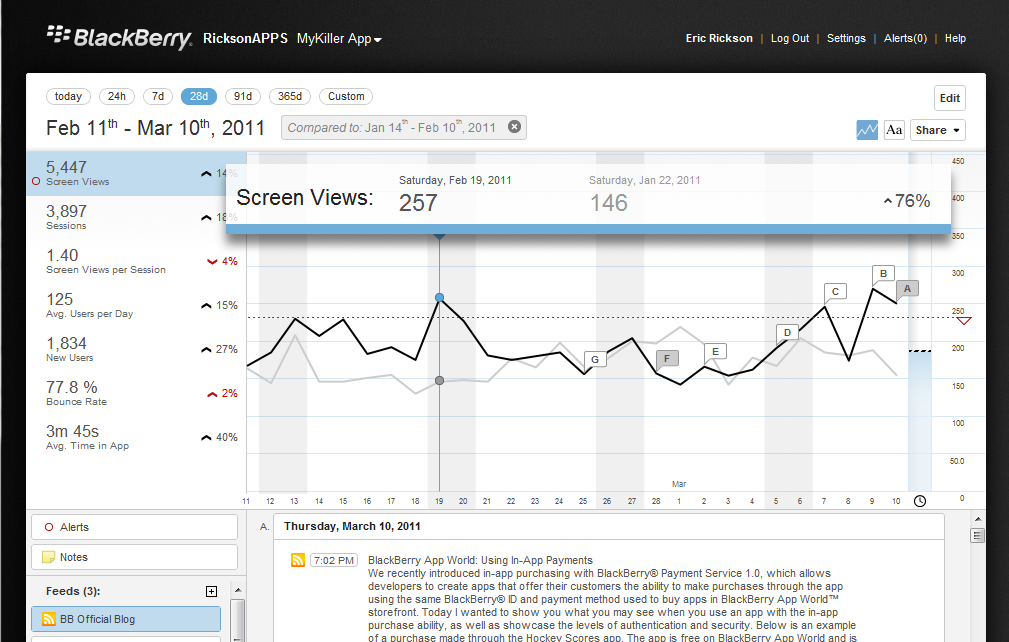Select the 7d time range

158,96
